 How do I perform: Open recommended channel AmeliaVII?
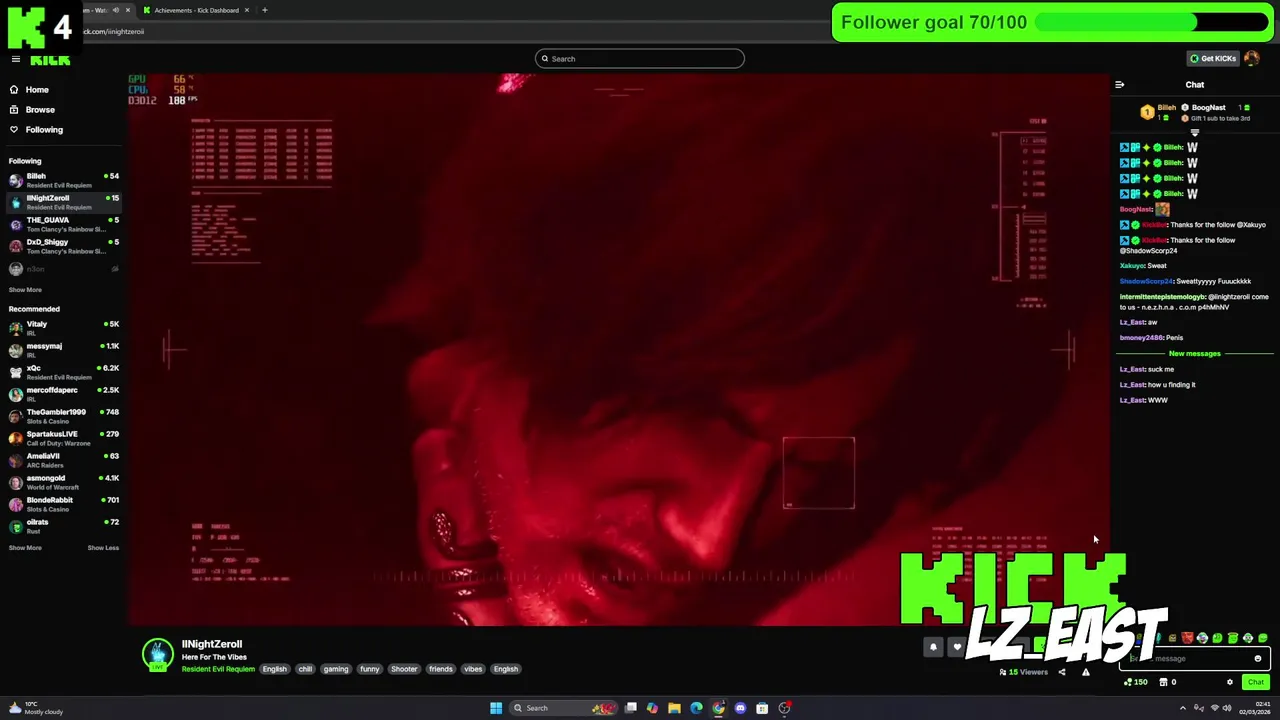[x=62, y=460]
